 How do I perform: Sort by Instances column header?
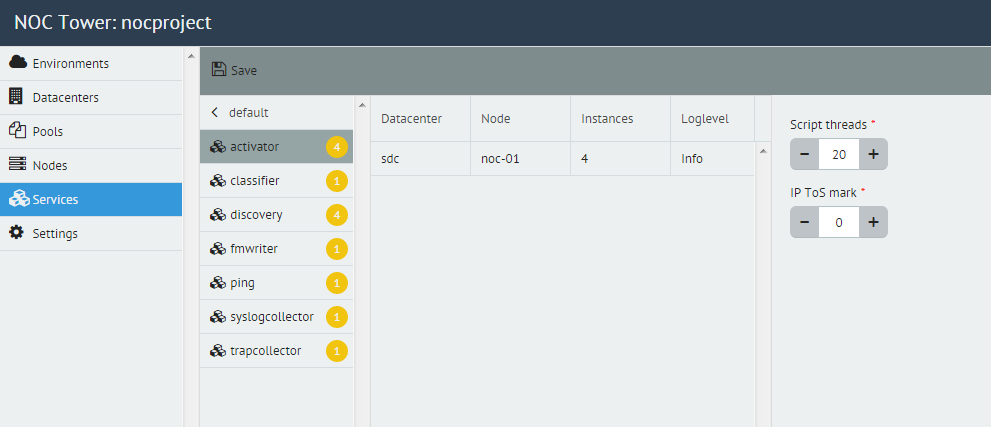[607, 118]
